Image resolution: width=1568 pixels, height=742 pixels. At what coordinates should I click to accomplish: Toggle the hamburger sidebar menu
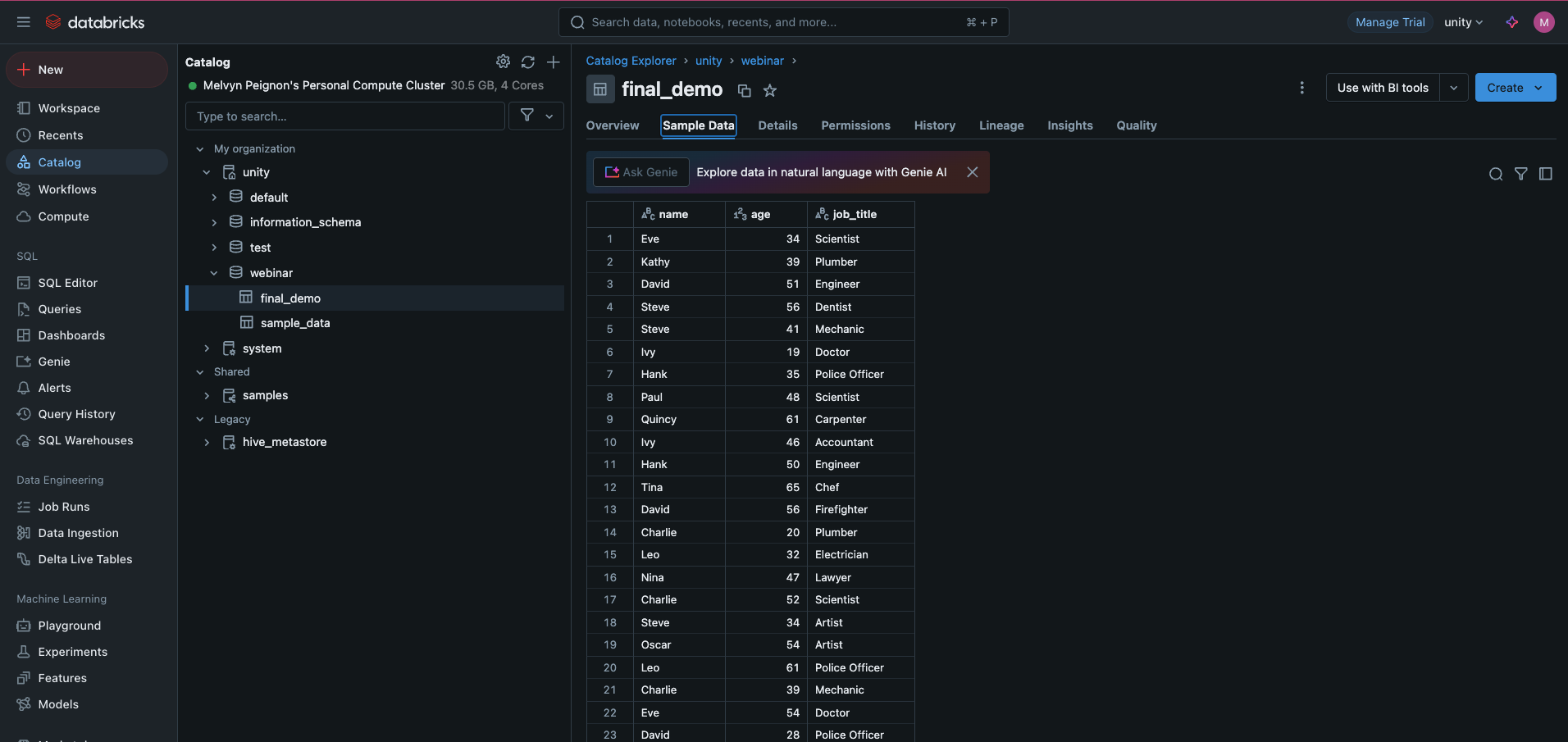click(24, 22)
